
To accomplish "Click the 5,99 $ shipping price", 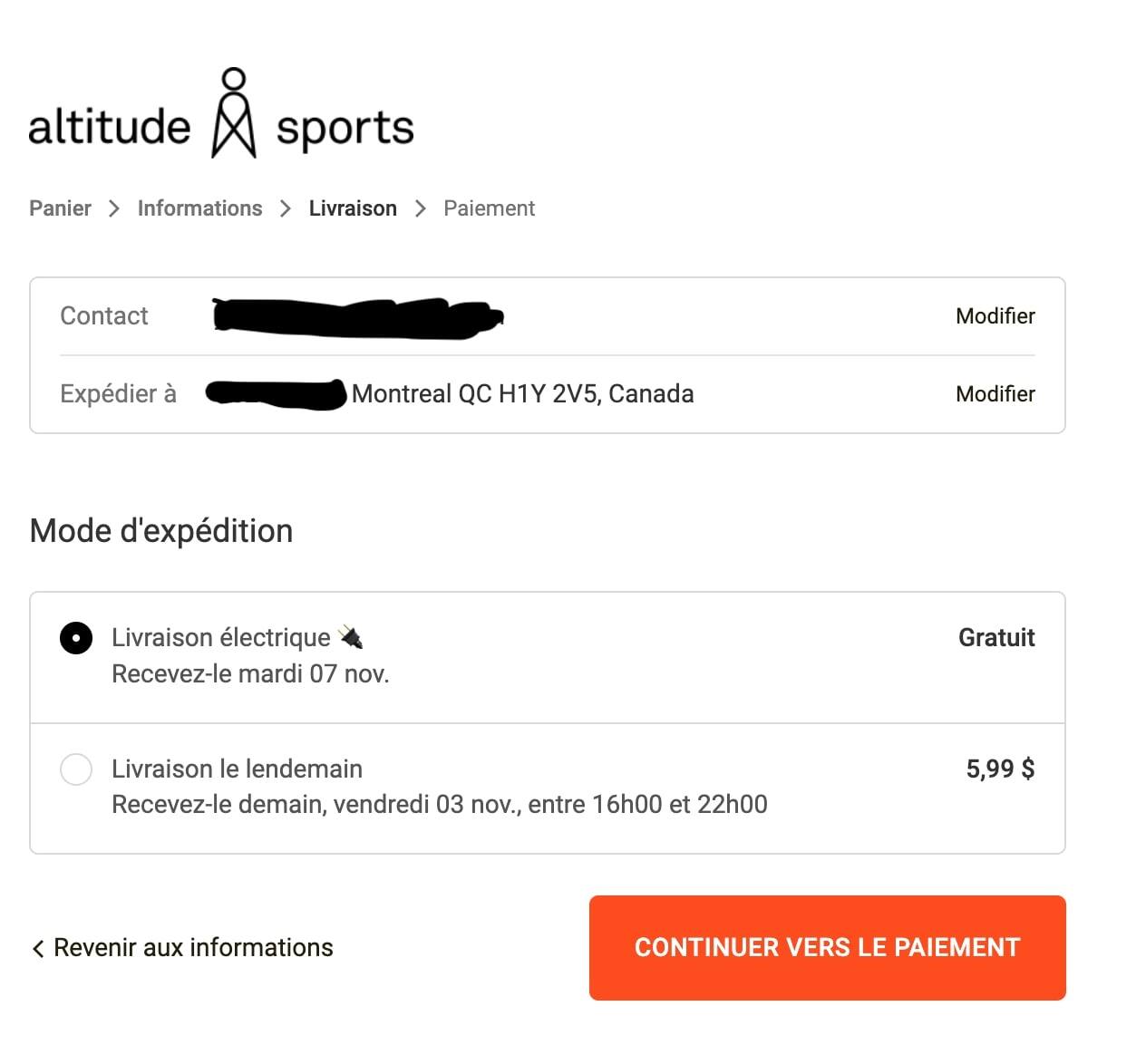I will tap(999, 769).
